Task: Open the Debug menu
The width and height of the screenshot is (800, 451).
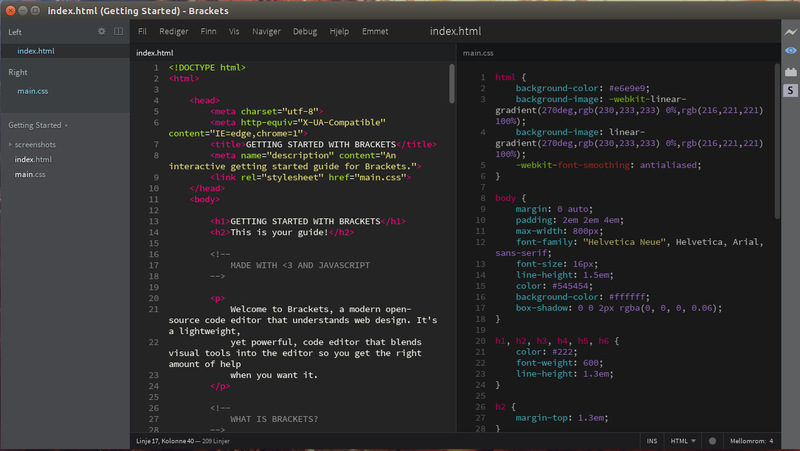Action: tap(305, 31)
